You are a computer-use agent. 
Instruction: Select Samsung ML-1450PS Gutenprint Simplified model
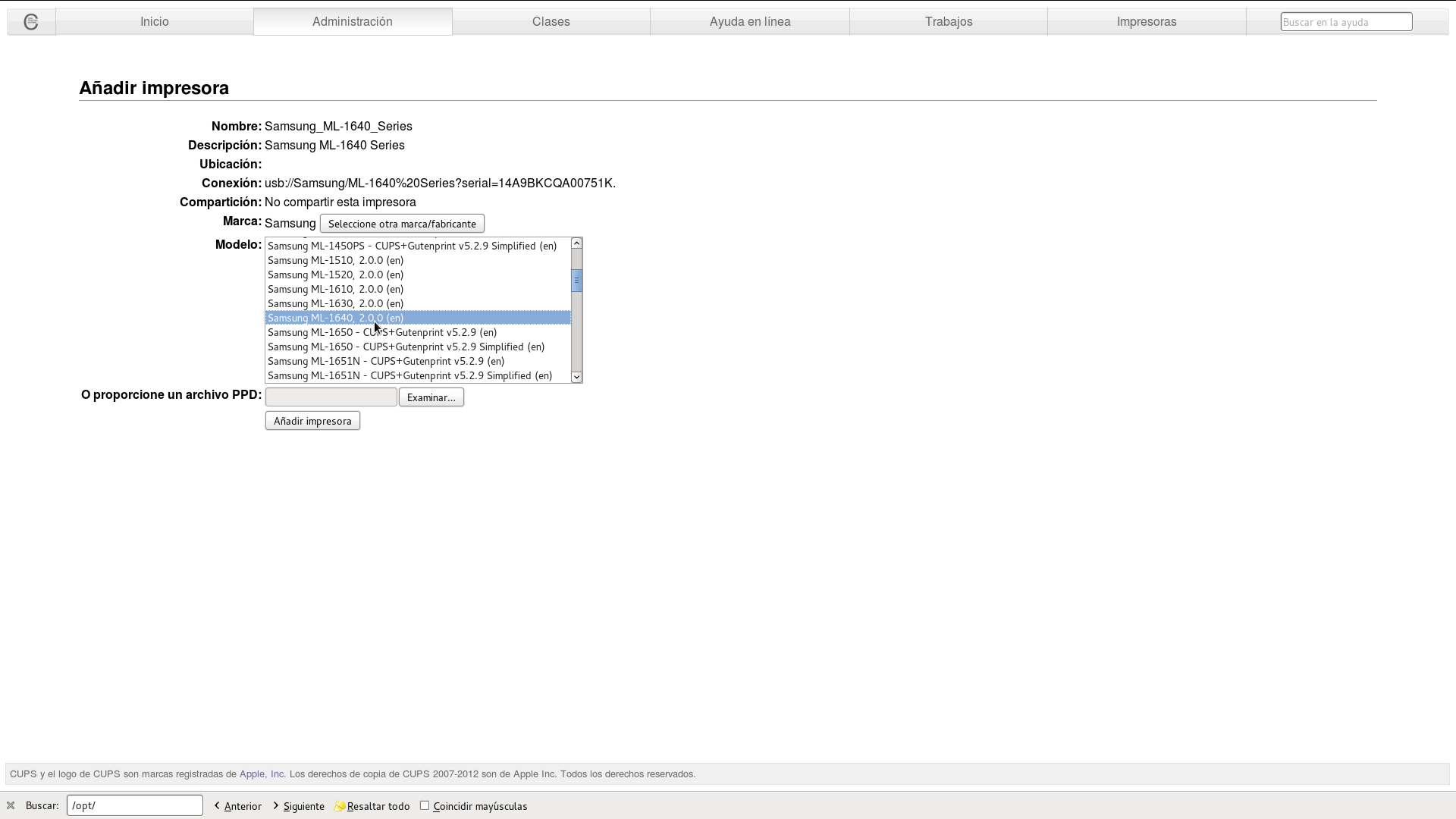[418, 246]
